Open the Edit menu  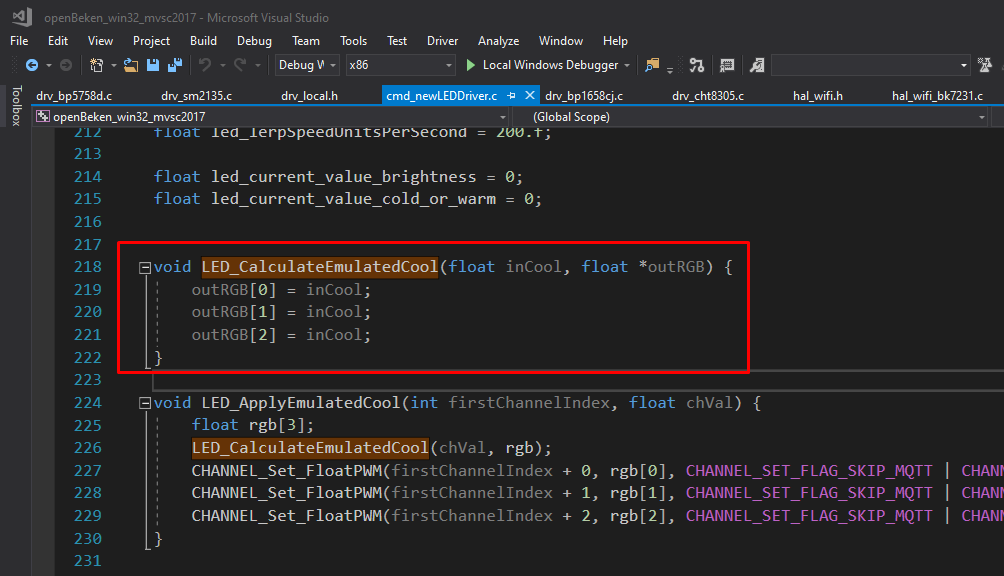click(x=58, y=41)
